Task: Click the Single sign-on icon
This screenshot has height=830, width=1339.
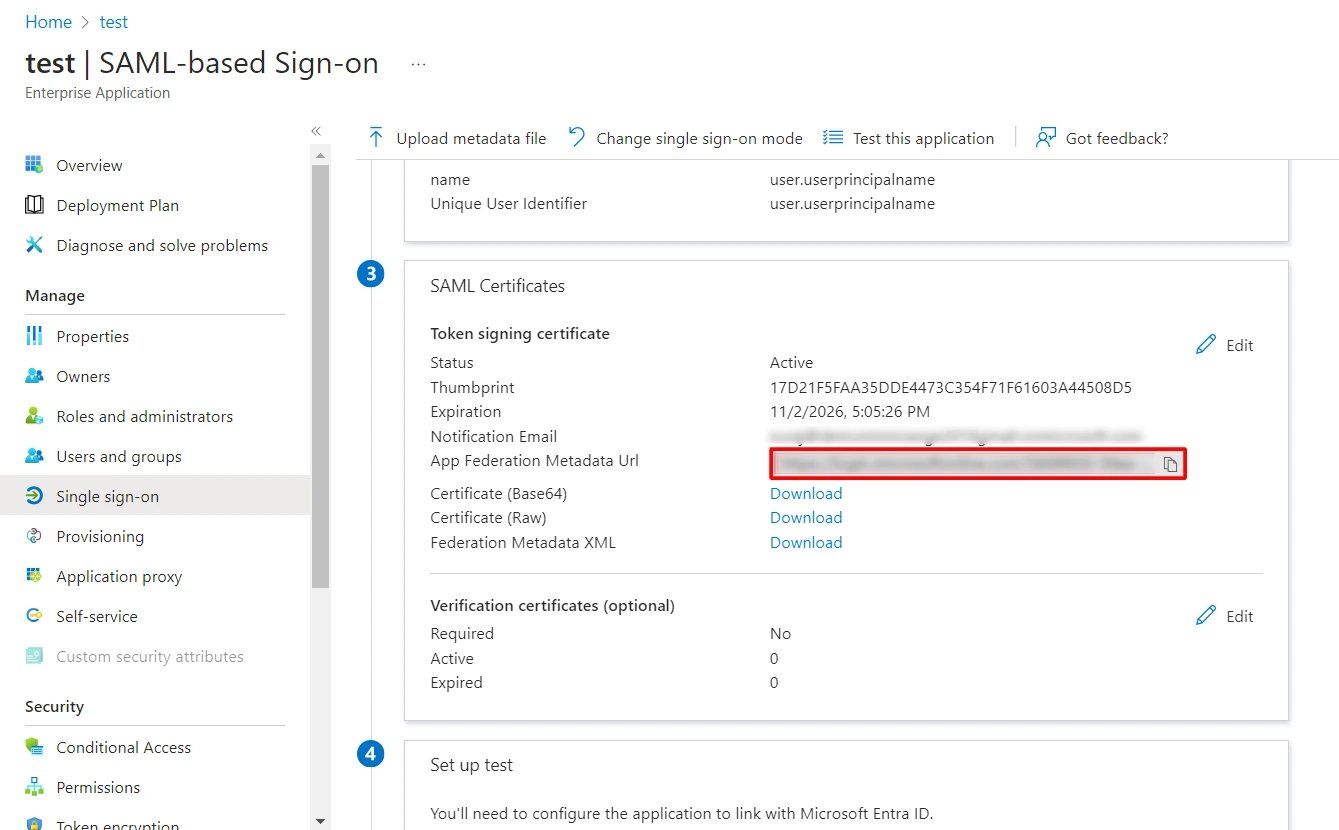Action: [x=34, y=496]
